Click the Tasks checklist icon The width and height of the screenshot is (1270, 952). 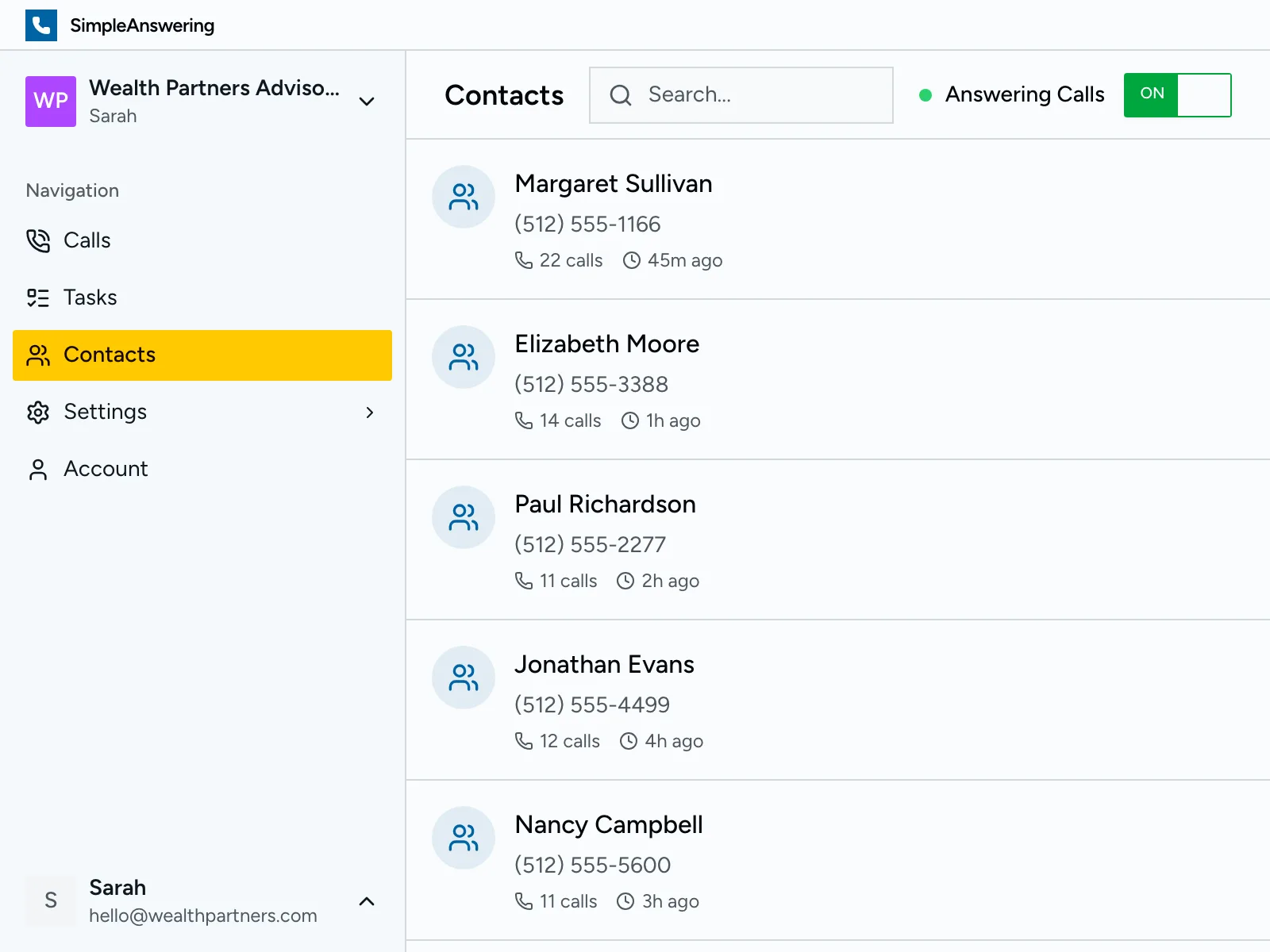37,297
